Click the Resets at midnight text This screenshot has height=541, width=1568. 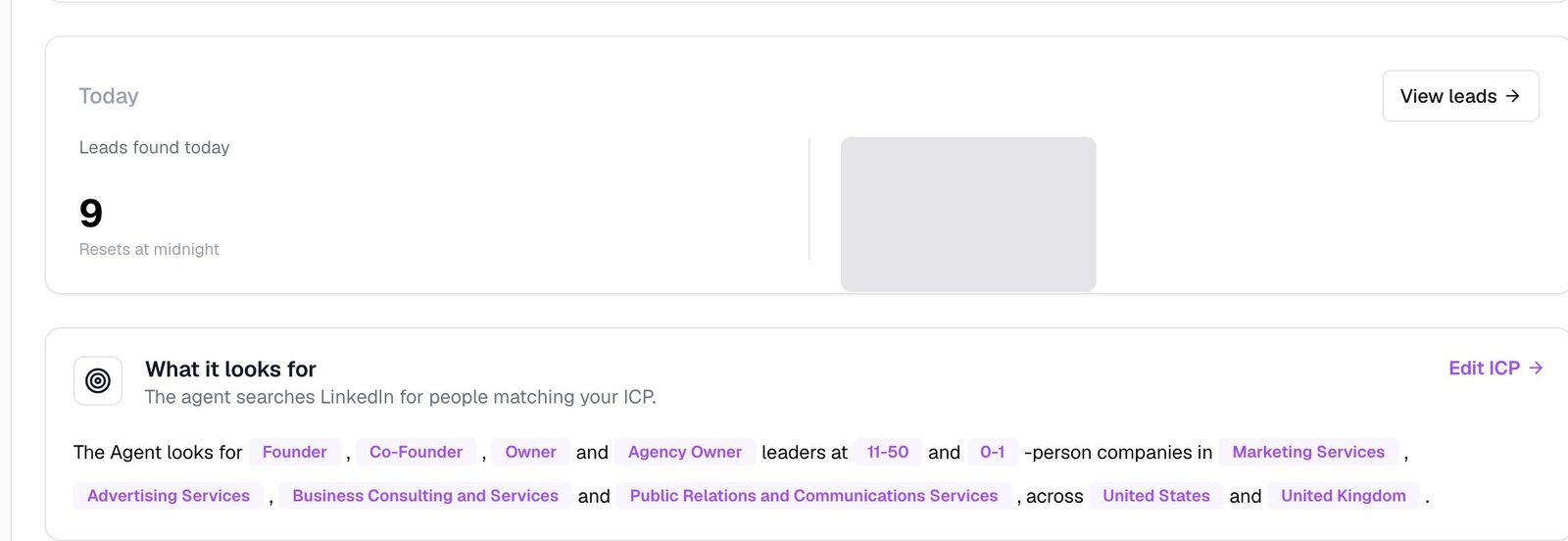149,249
